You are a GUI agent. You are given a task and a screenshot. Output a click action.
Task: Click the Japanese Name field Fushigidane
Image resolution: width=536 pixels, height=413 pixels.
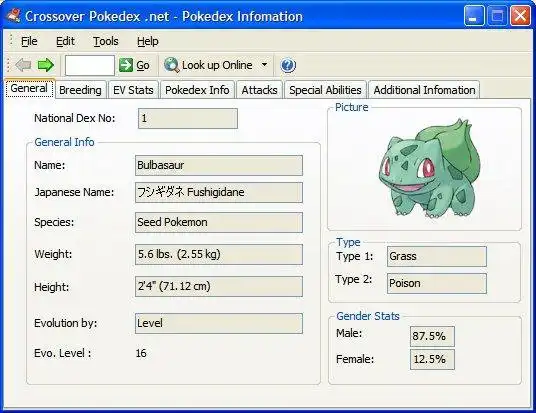click(x=219, y=192)
